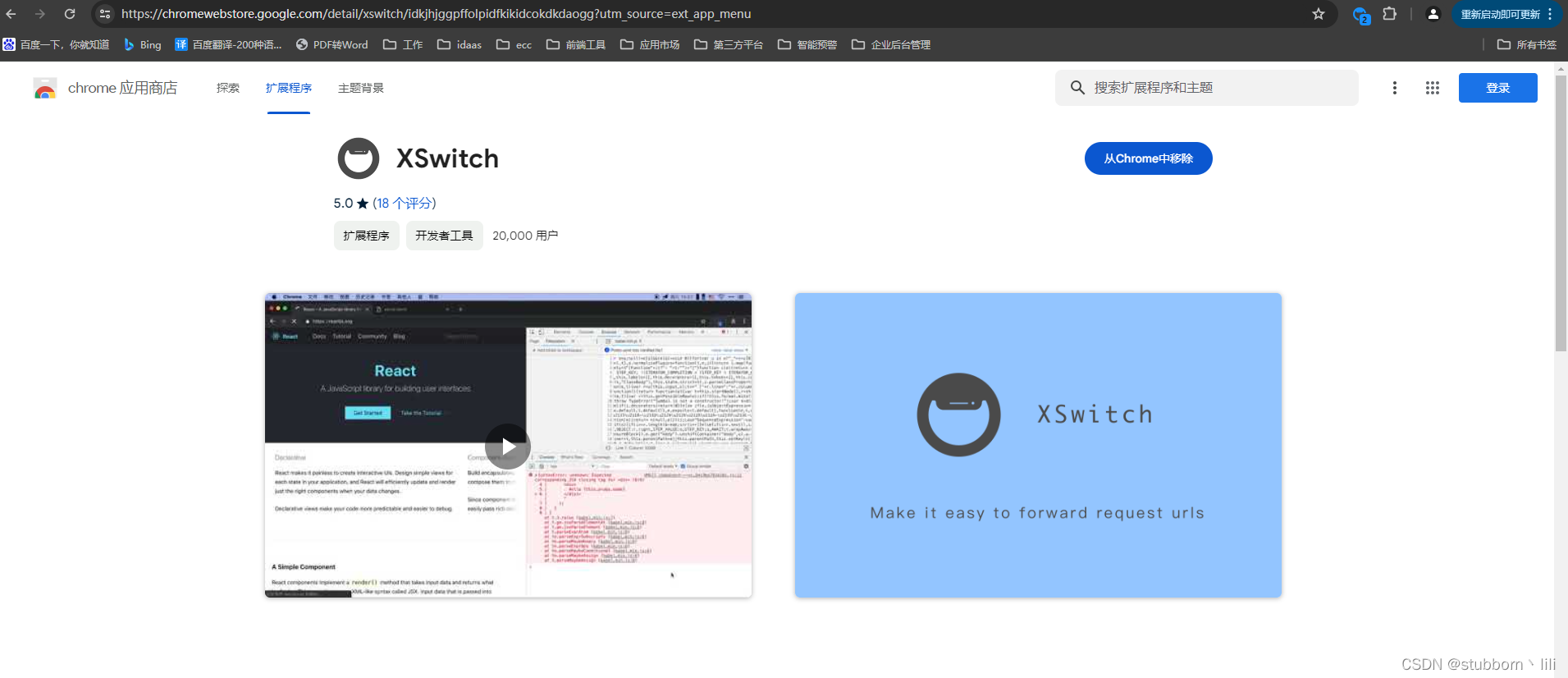The width and height of the screenshot is (1568, 678).
Task: Select the 扩展程序 tab
Action: pos(289,88)
